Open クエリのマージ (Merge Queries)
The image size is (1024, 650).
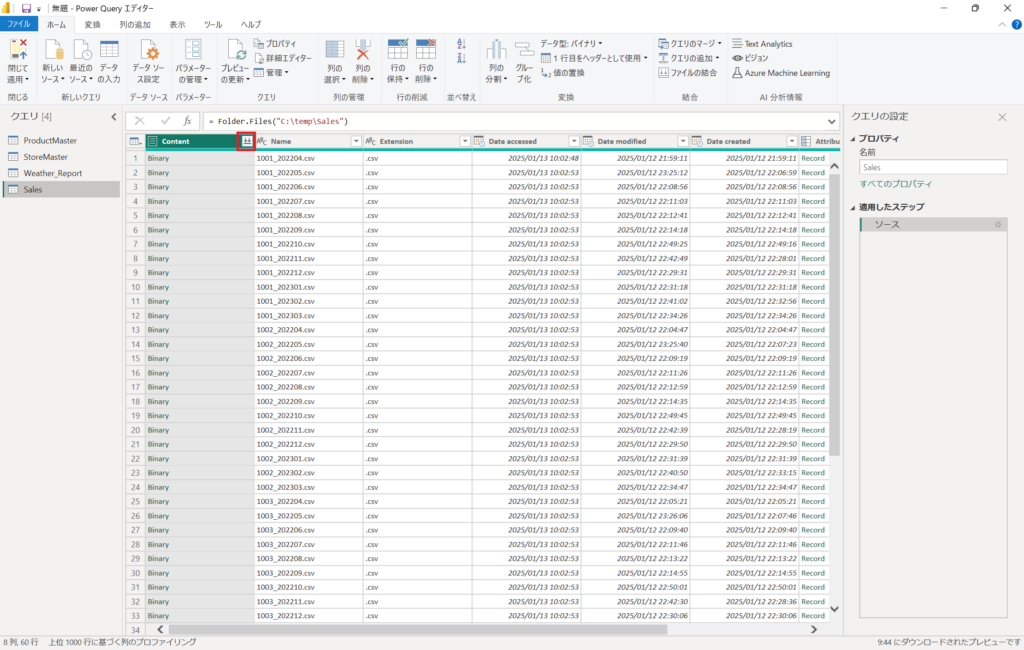pos(690,44)
